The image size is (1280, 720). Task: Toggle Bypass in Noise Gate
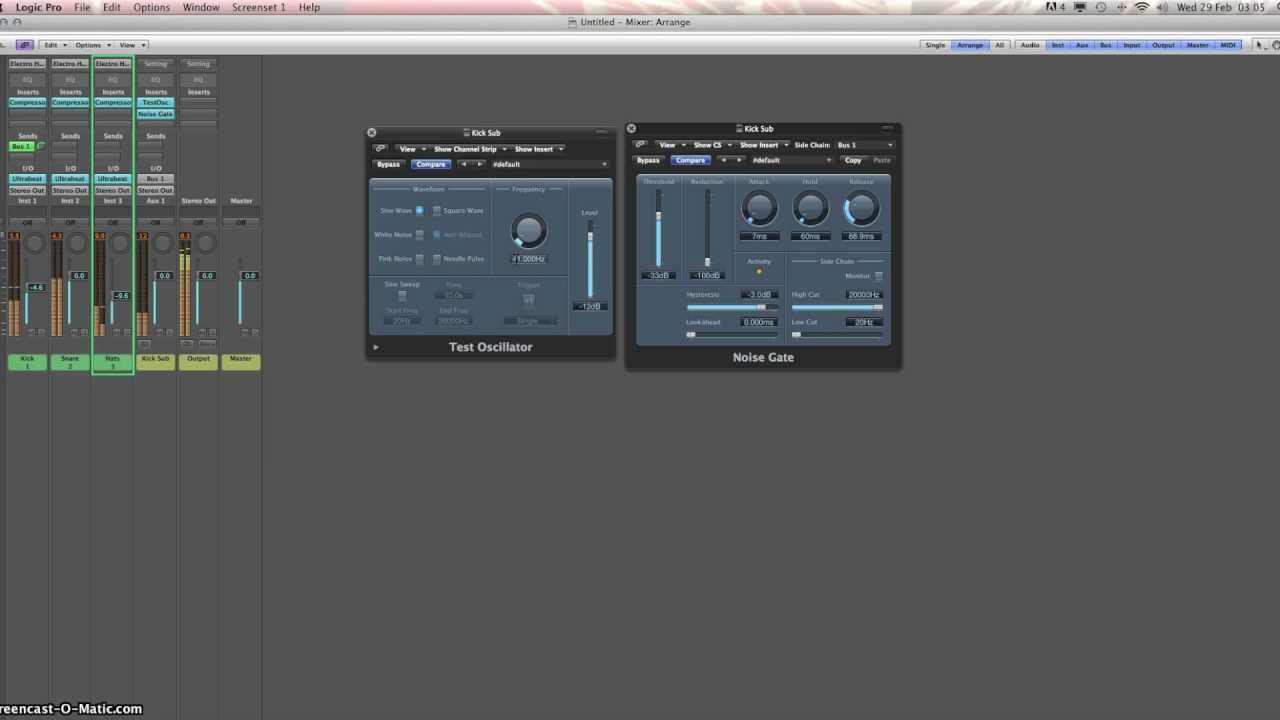(648, 160)
